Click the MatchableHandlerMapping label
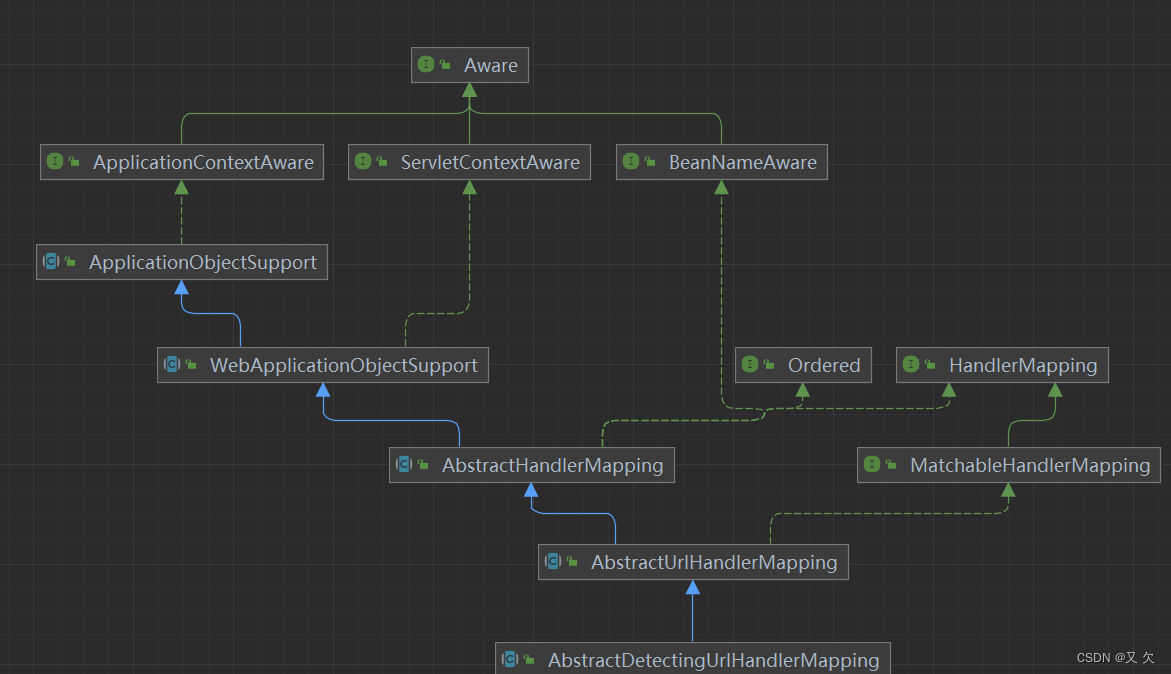Image resolution: width=1171 pixels, height=674 pixels. [x=1030, y=465]
